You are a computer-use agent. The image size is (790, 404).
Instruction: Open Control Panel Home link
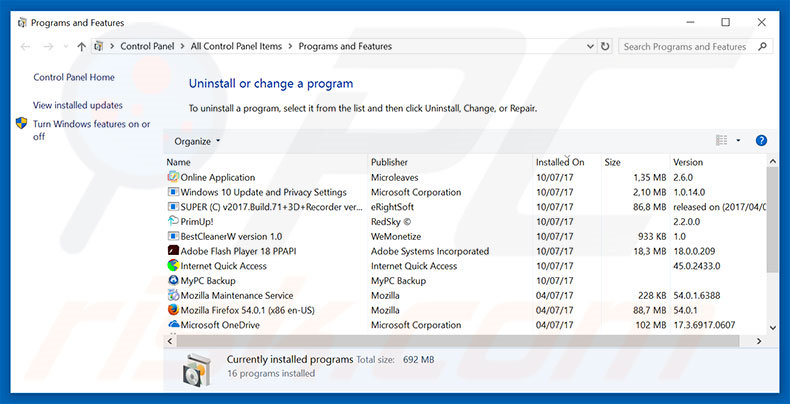(x=74, y=77)
